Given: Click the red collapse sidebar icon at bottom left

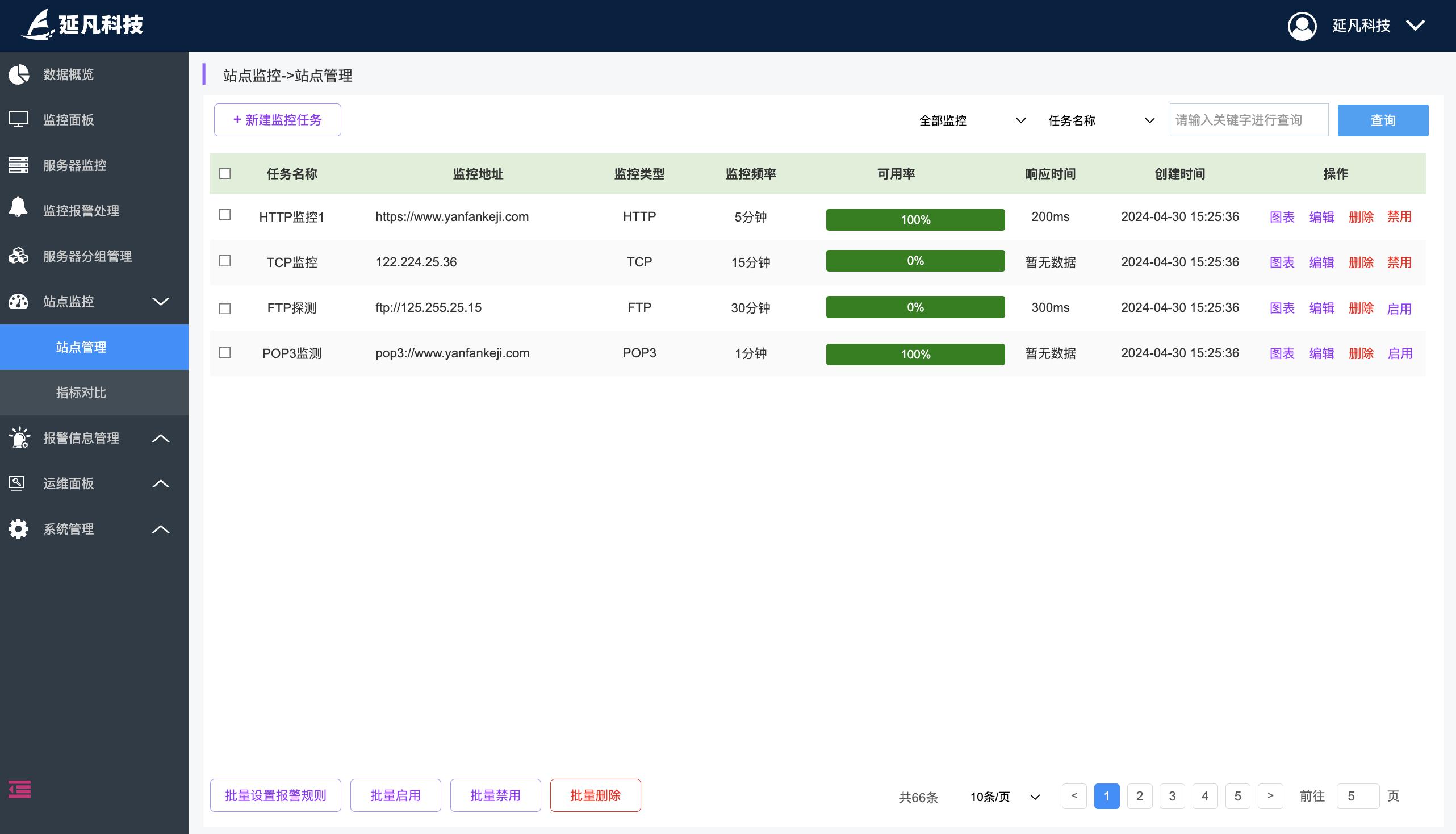Looking at the screenshot, I should [x=19, y=789].
